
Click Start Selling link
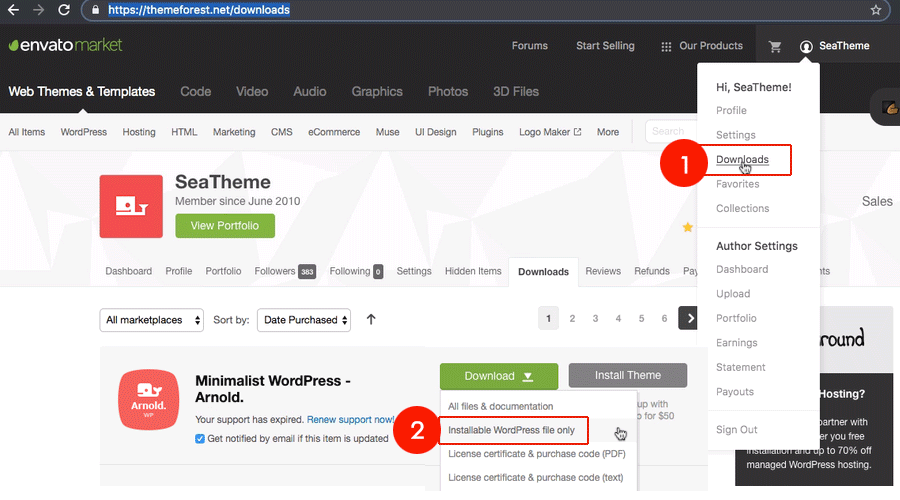click(x=606, y=46)
